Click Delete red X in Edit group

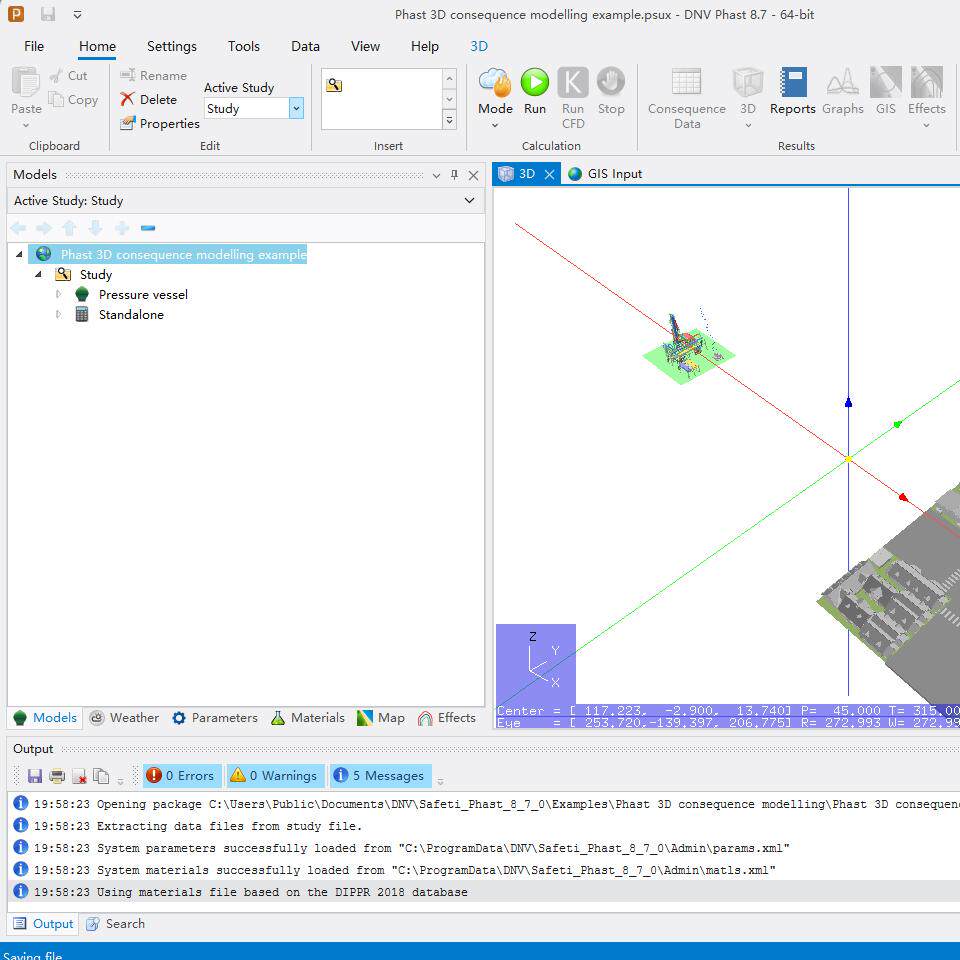coord(149,99)
